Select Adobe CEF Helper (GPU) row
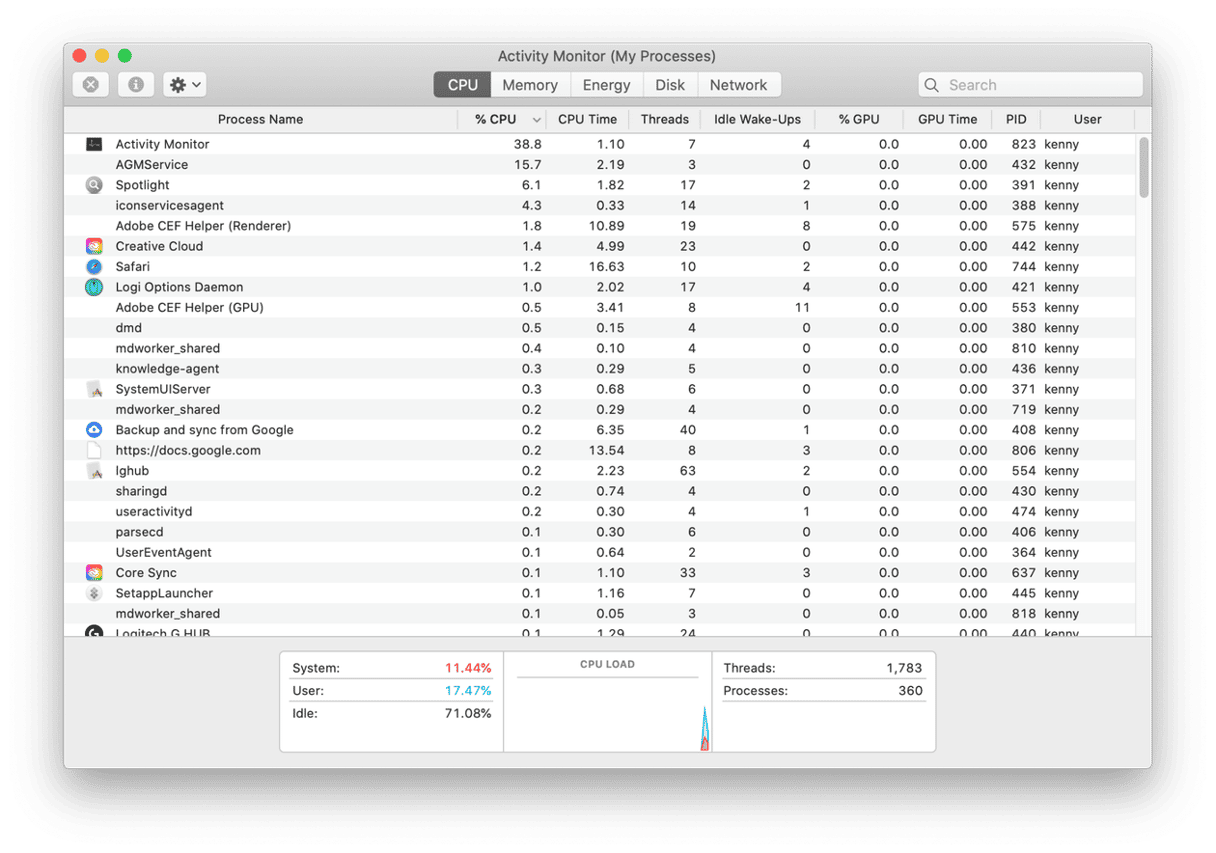1216x853 pixels. click(x=600, y=308)
